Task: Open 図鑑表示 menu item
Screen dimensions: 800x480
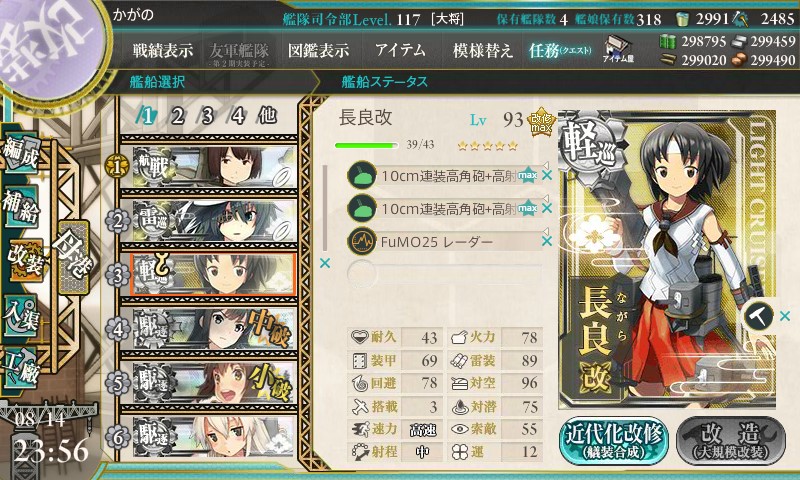Action: [318, 50]
